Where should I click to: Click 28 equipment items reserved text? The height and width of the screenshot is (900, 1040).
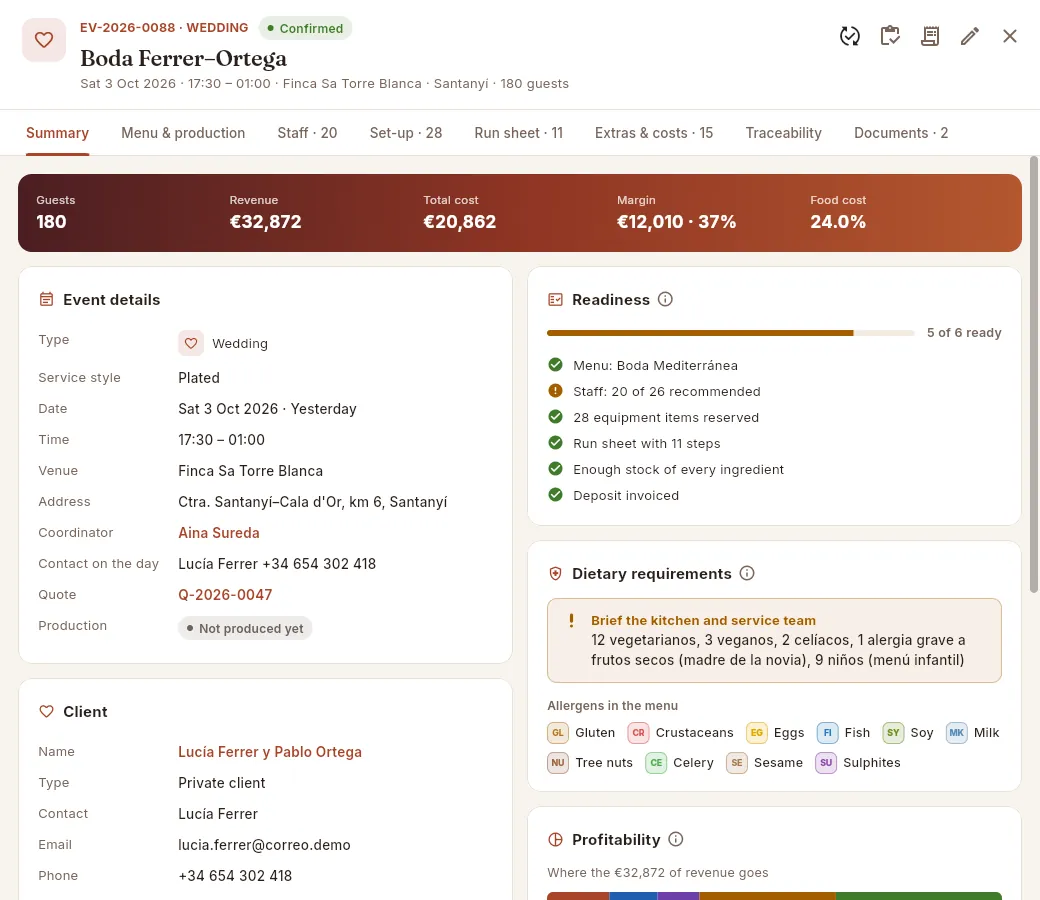pyautogui.click(x=666, y=417)
